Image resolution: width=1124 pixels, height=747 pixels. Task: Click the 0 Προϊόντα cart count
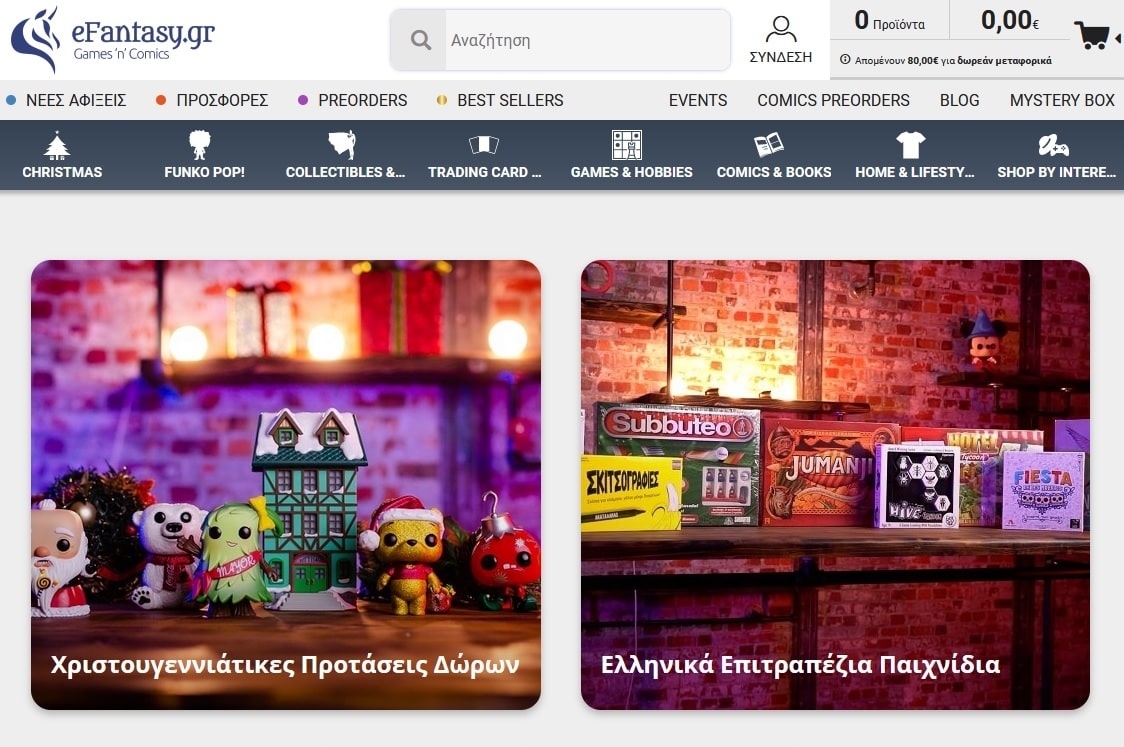[x=890, y=21]
